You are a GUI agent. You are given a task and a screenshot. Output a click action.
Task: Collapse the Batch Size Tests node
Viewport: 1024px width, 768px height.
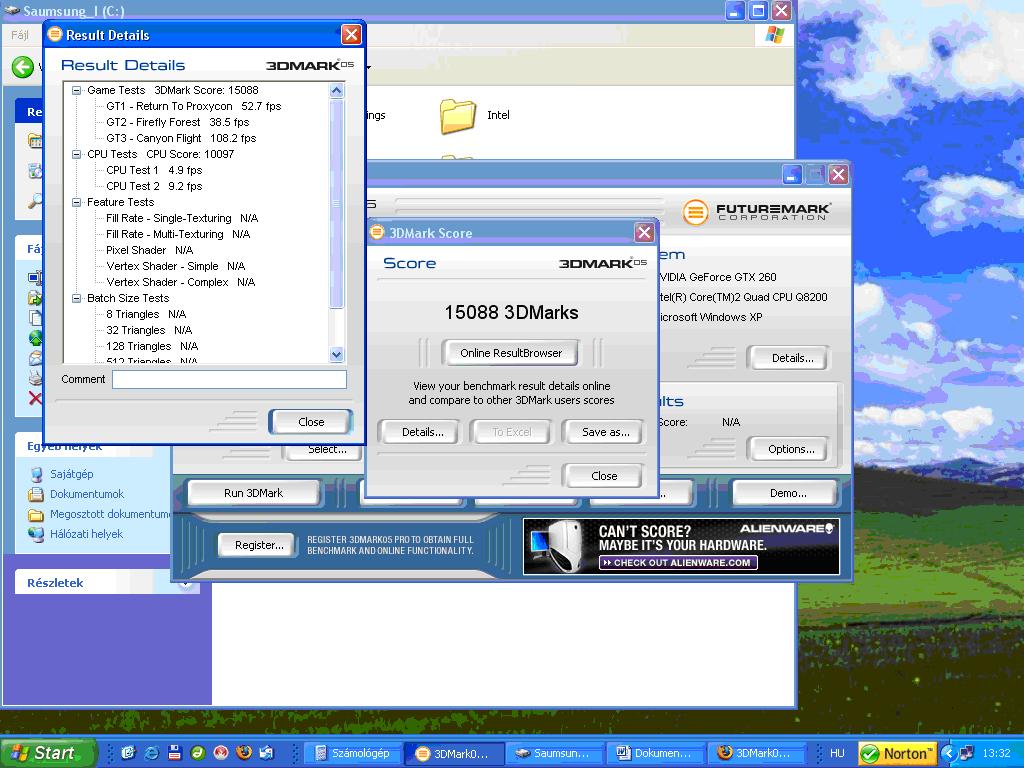pos(76,298)
